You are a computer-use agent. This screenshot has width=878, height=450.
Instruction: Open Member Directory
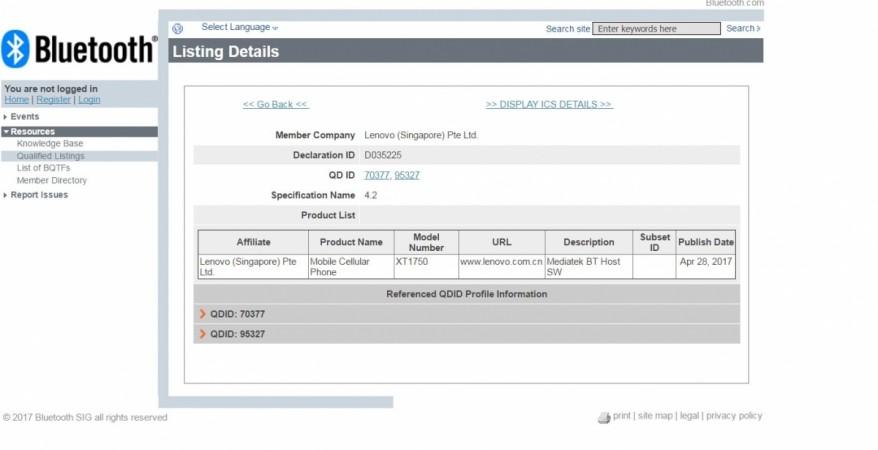tap(51, 181)
